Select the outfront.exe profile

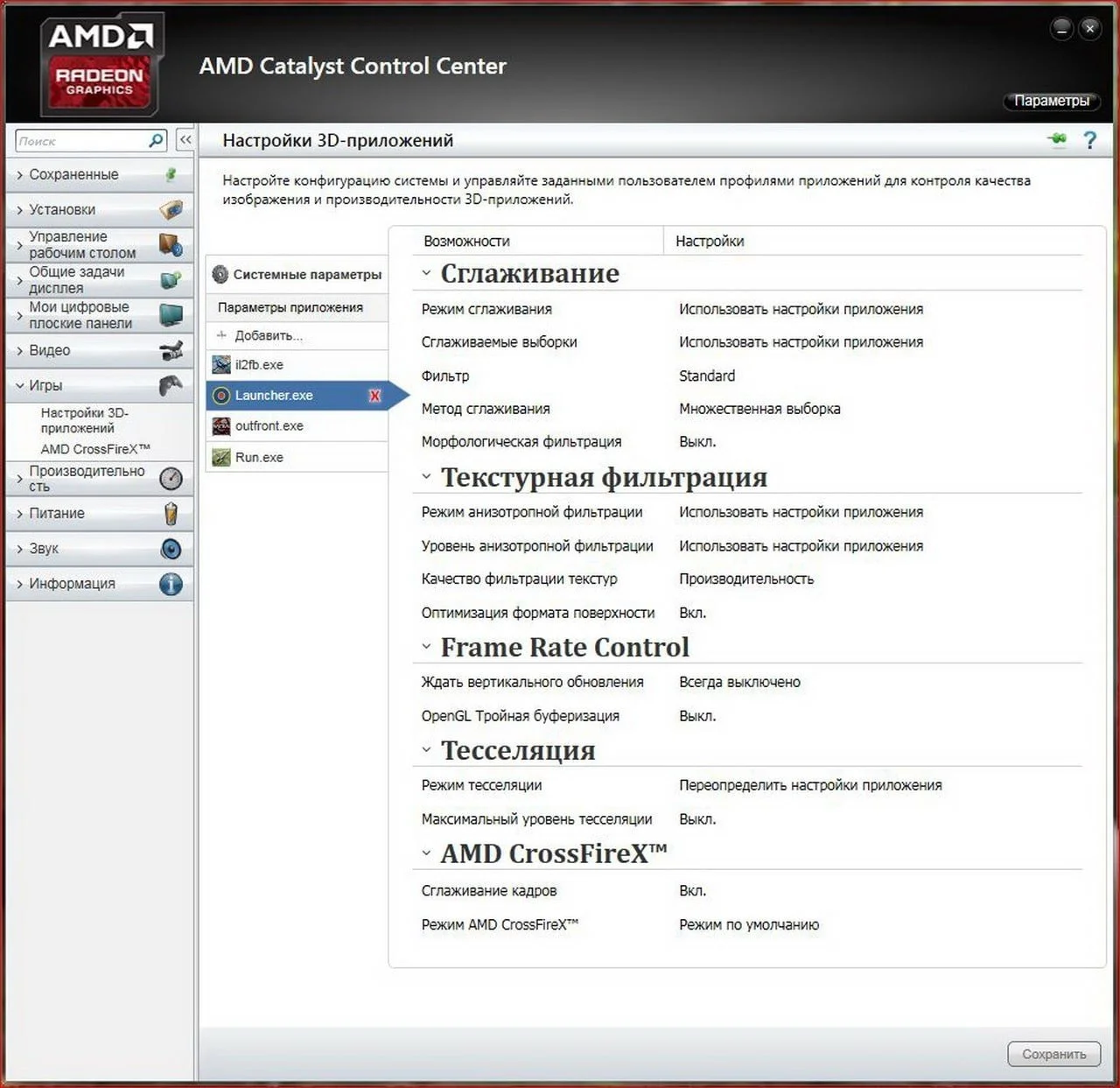pyautogui.click(x=297, y=426)
